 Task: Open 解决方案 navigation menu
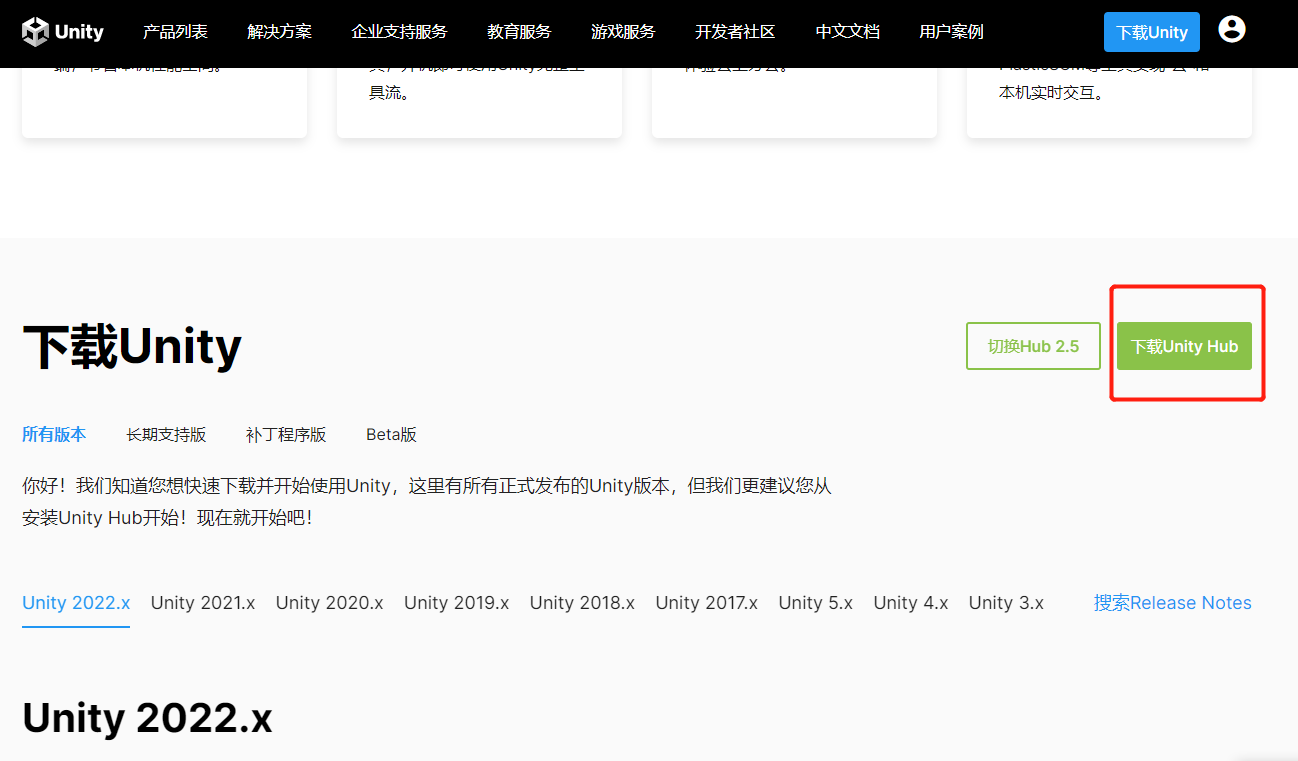coord(279,32)
